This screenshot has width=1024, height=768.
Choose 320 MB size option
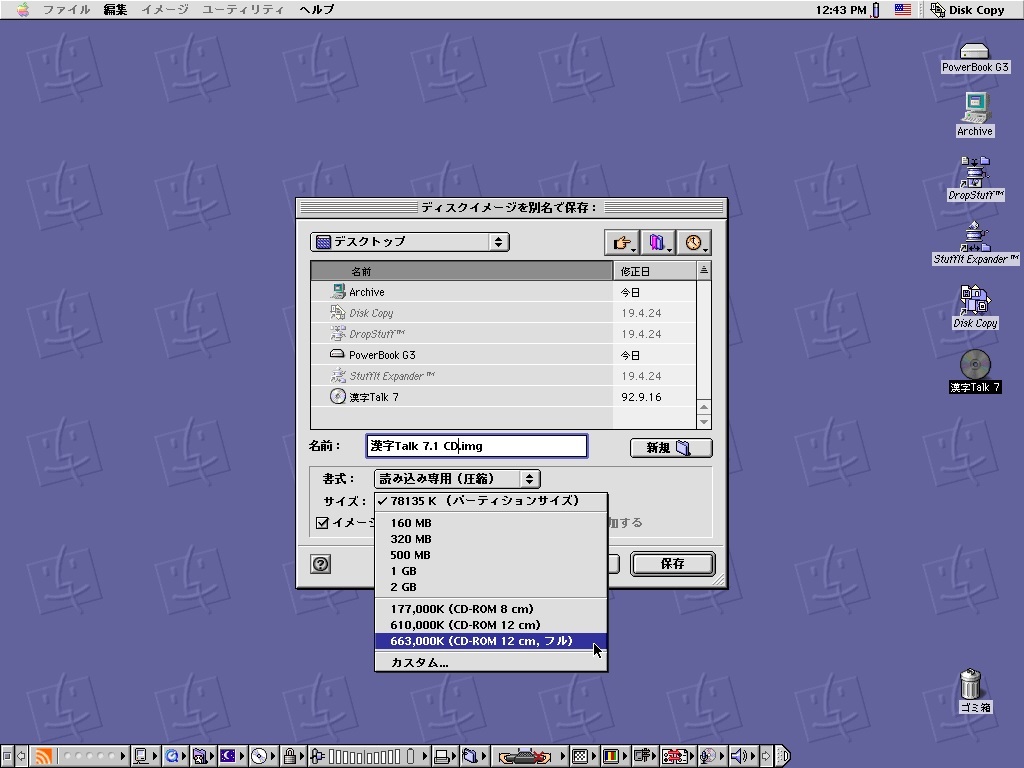coord(491,539)
